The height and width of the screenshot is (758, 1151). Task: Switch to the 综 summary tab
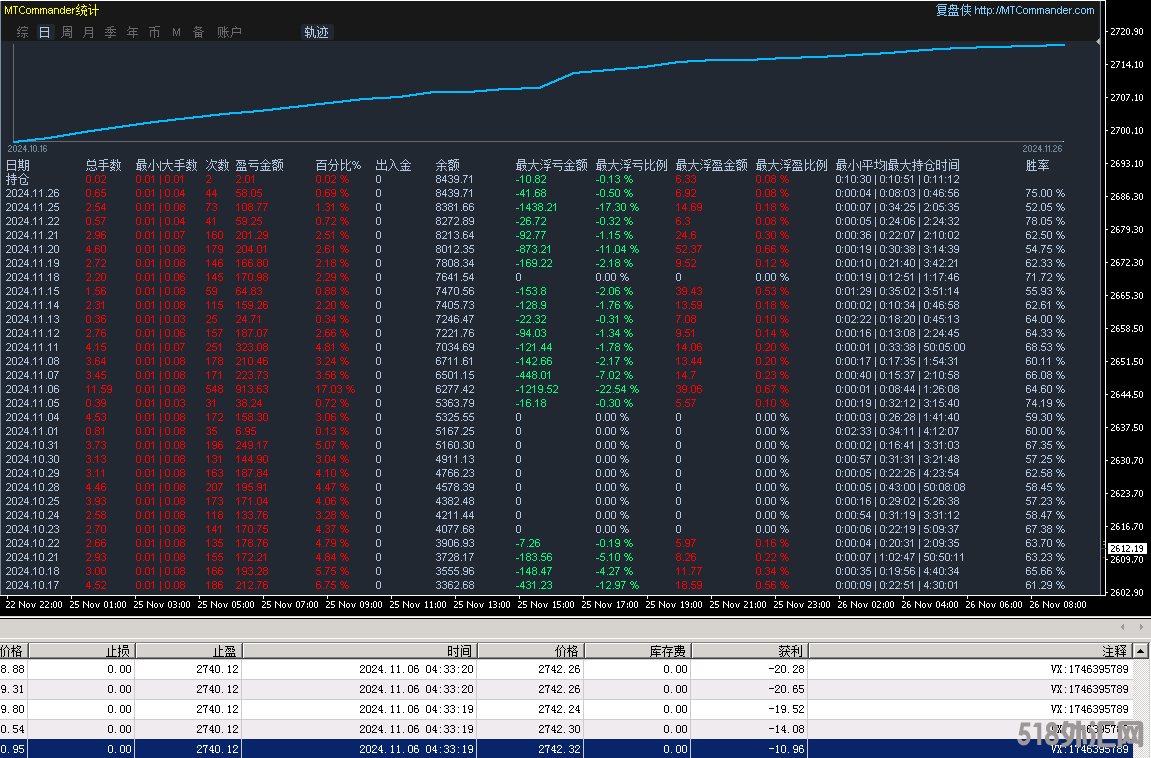(x=22, y=32)
